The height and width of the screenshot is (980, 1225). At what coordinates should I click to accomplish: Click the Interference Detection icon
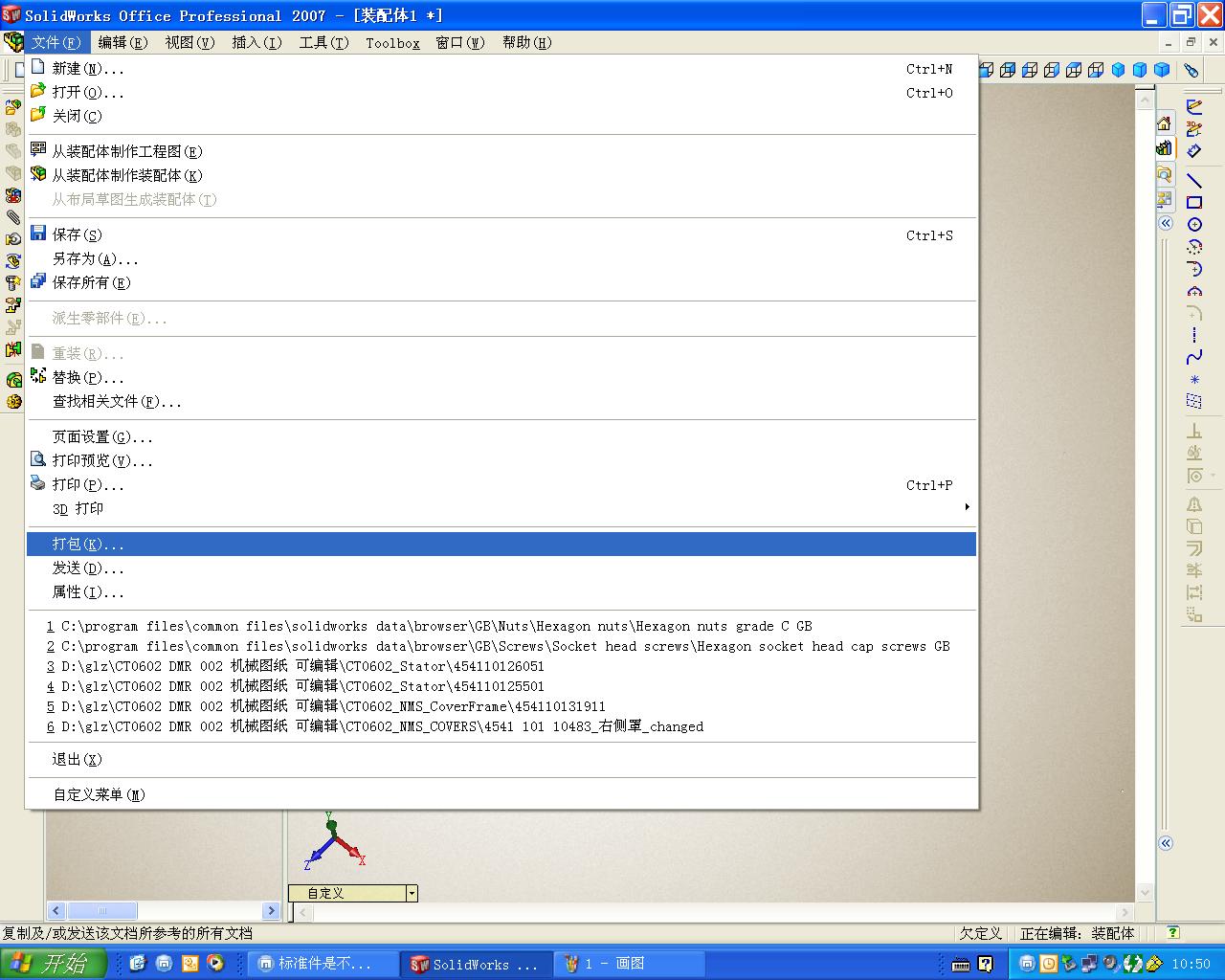coord(13,349)
